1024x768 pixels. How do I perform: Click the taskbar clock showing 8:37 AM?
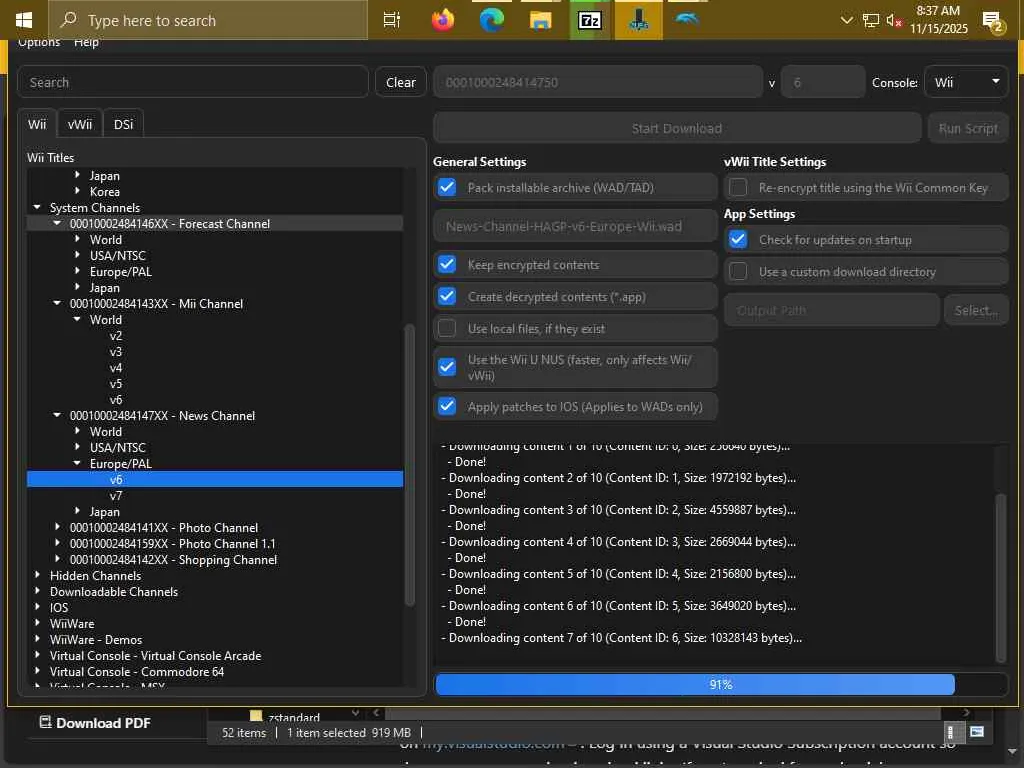pyautogui.click(x=938, y=20)
